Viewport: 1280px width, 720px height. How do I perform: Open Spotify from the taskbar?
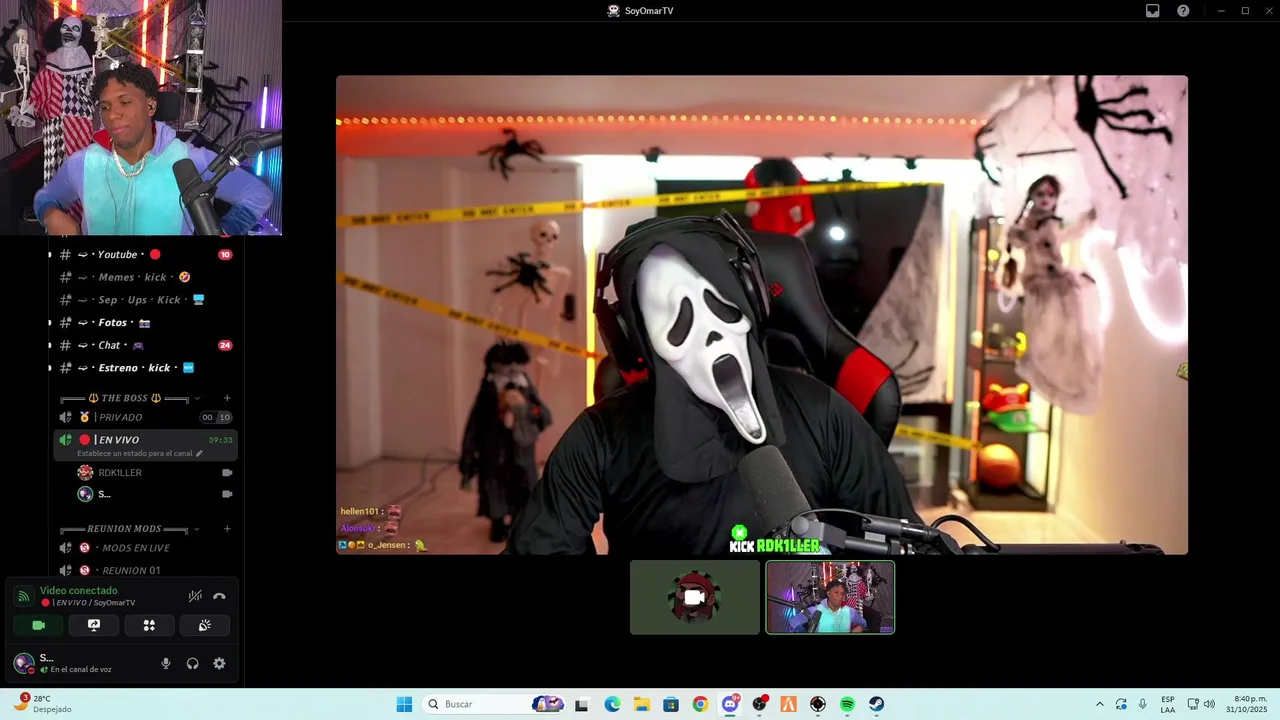coord(847,704)
